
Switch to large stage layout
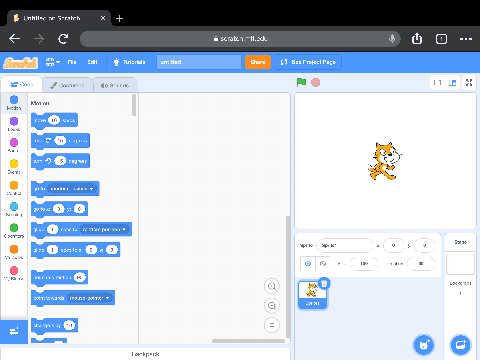pos(453,82)
